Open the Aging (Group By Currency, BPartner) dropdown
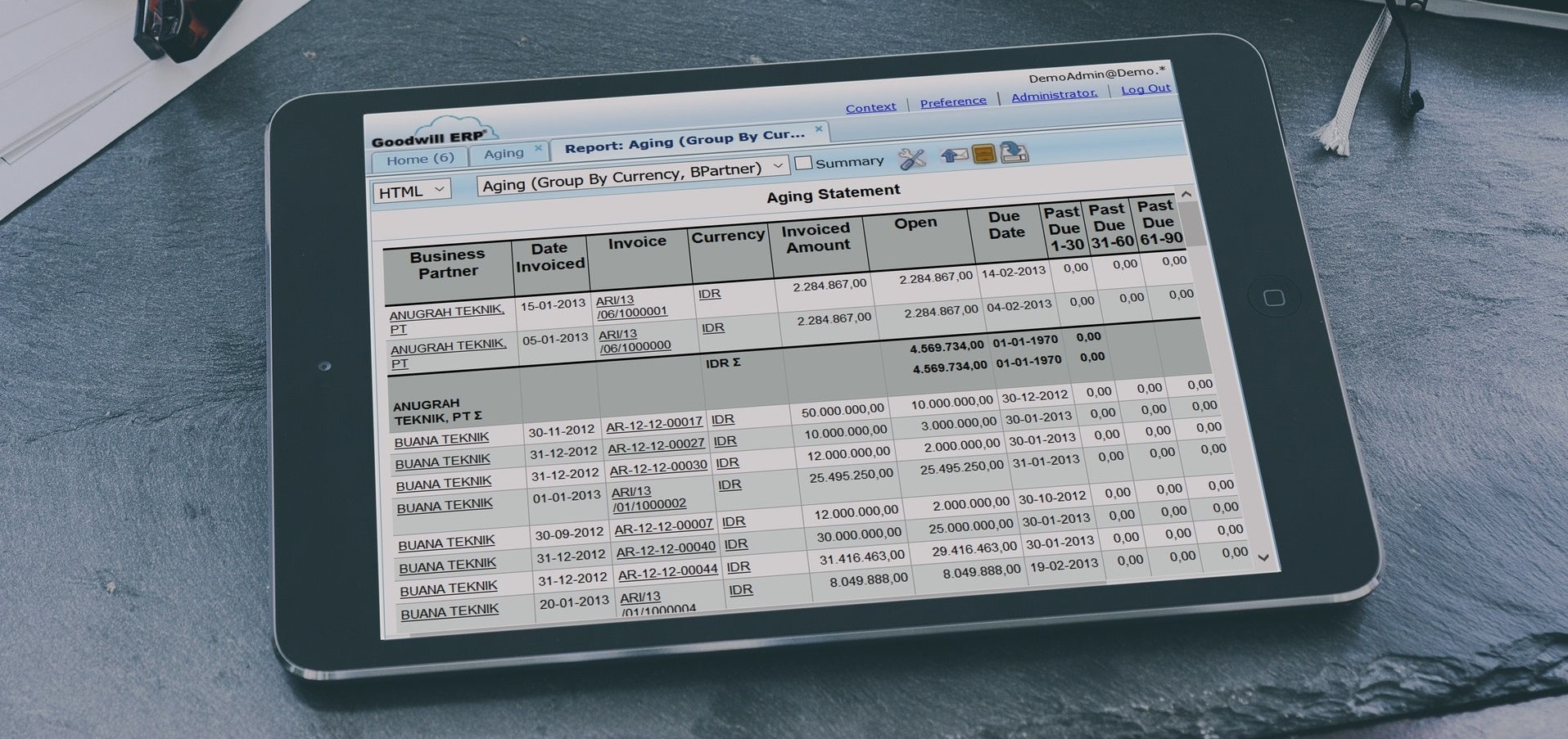 point(633,174)
